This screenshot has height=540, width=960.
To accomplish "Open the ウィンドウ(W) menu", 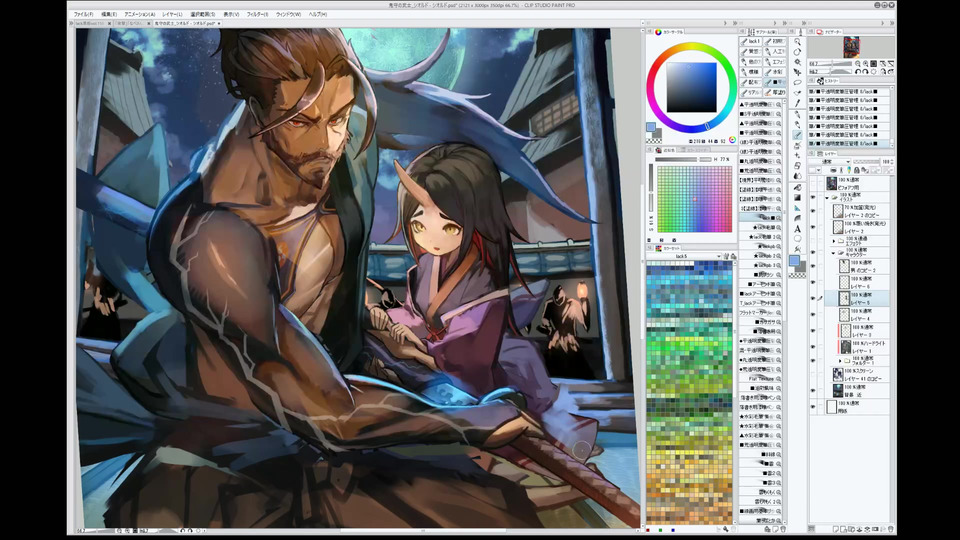I will click(288, 14).
